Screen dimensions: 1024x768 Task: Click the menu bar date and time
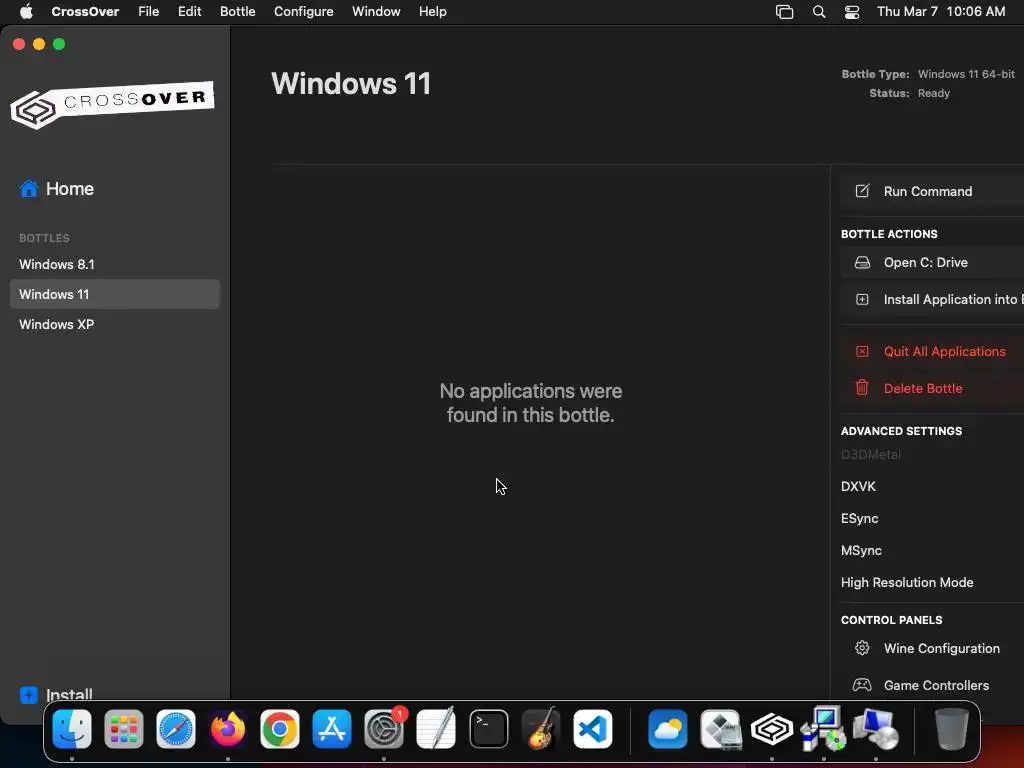click(940, 12)
